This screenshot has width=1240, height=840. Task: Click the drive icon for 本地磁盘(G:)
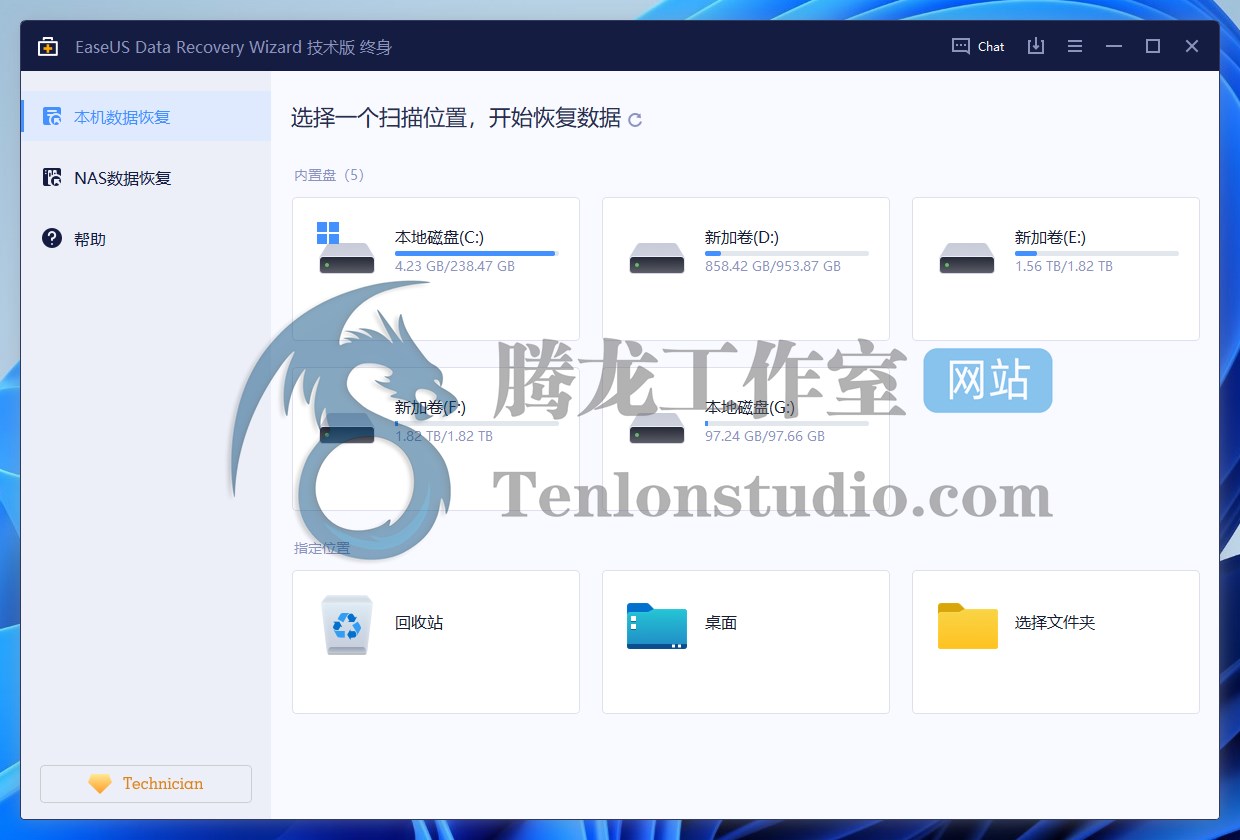pyautogui.click(x=657, y=428)
